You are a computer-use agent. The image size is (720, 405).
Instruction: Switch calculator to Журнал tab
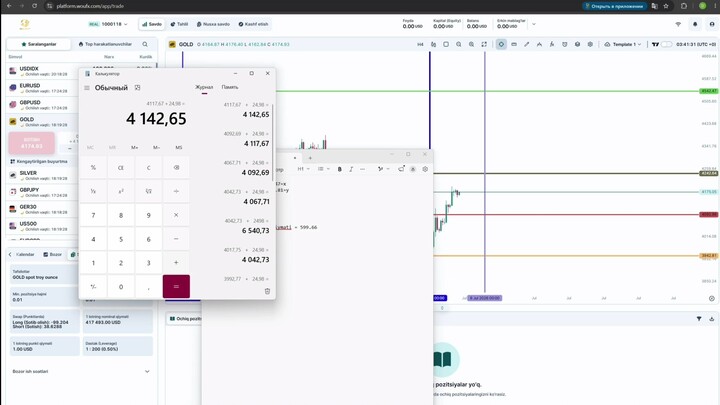[204, 87]
